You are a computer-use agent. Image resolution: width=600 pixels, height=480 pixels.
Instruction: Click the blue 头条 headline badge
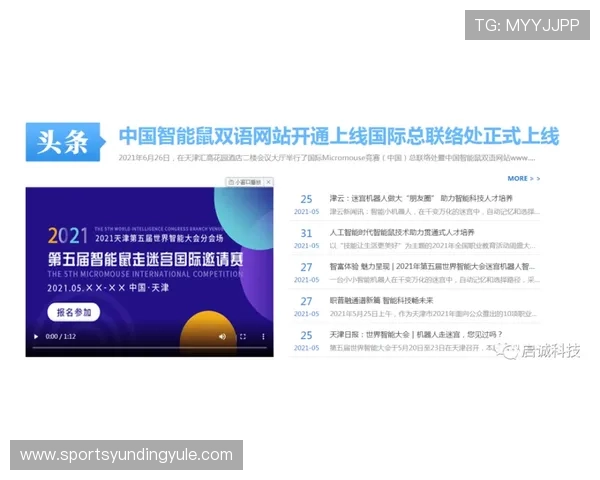pos(64,142)
